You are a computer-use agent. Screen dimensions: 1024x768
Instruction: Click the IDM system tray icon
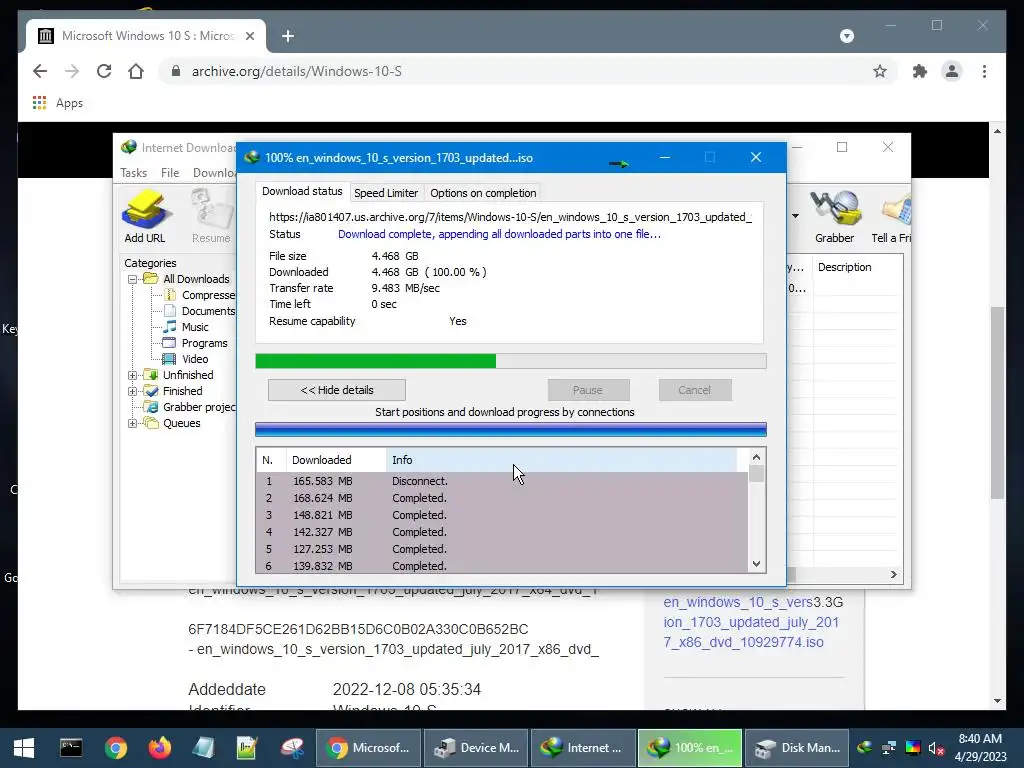[x=865, y=748]
